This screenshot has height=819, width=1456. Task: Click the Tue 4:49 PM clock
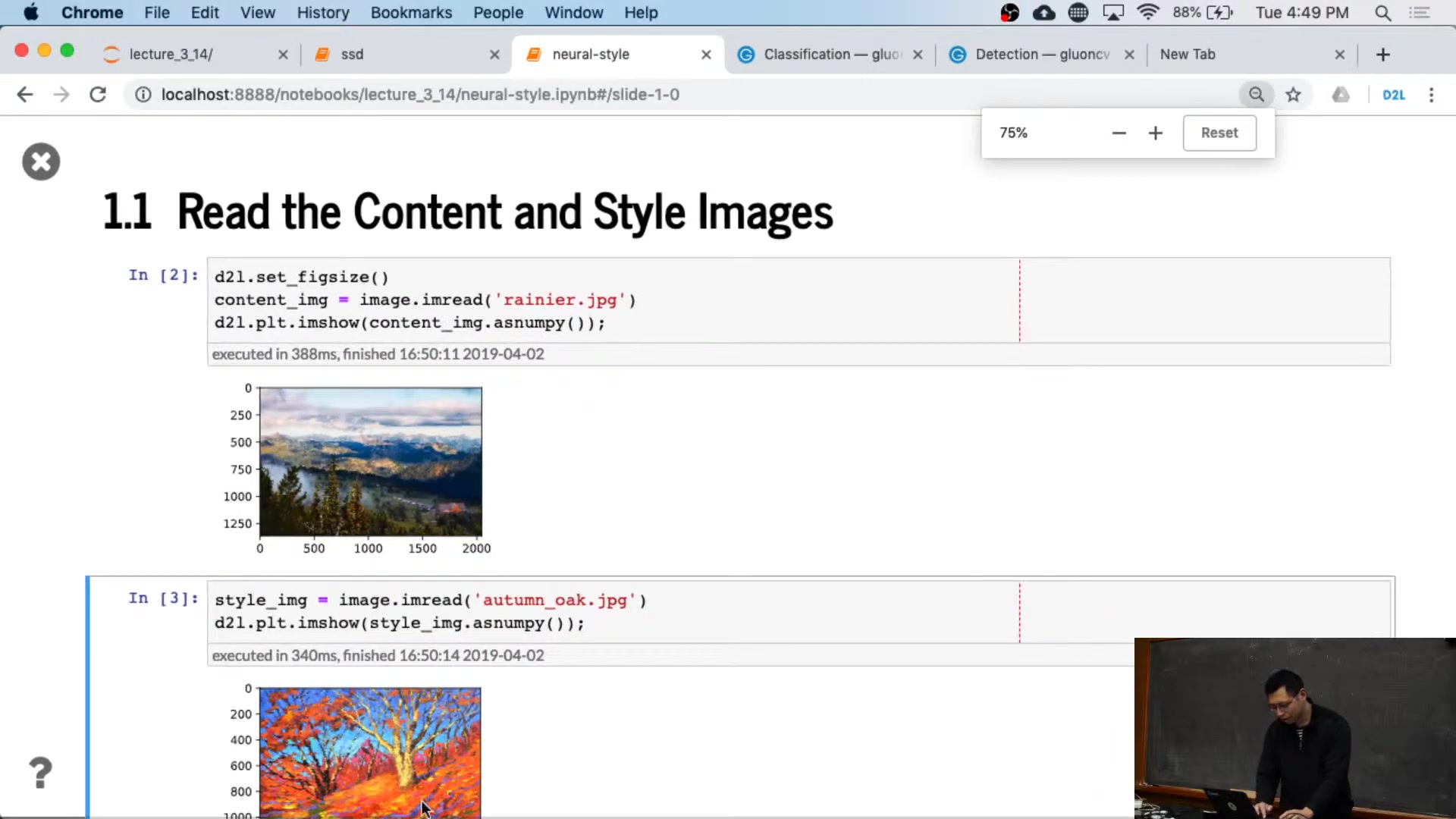click(x=1302, y=12)
